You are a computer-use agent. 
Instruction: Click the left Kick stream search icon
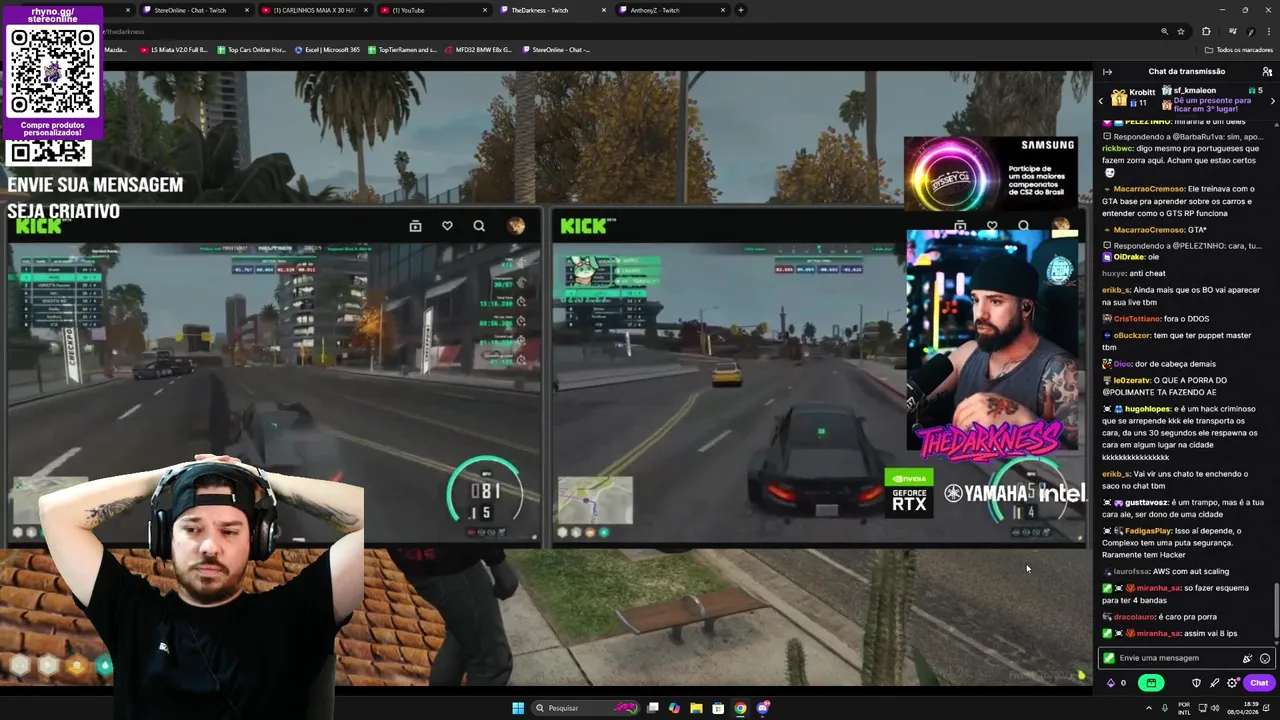tap(479, 226)
